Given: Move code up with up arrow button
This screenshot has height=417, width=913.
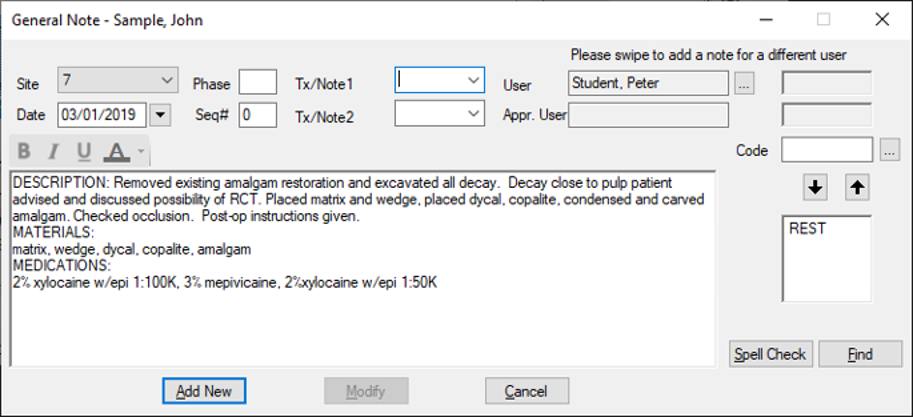Looking at the screenshot, I should (857, 187).
